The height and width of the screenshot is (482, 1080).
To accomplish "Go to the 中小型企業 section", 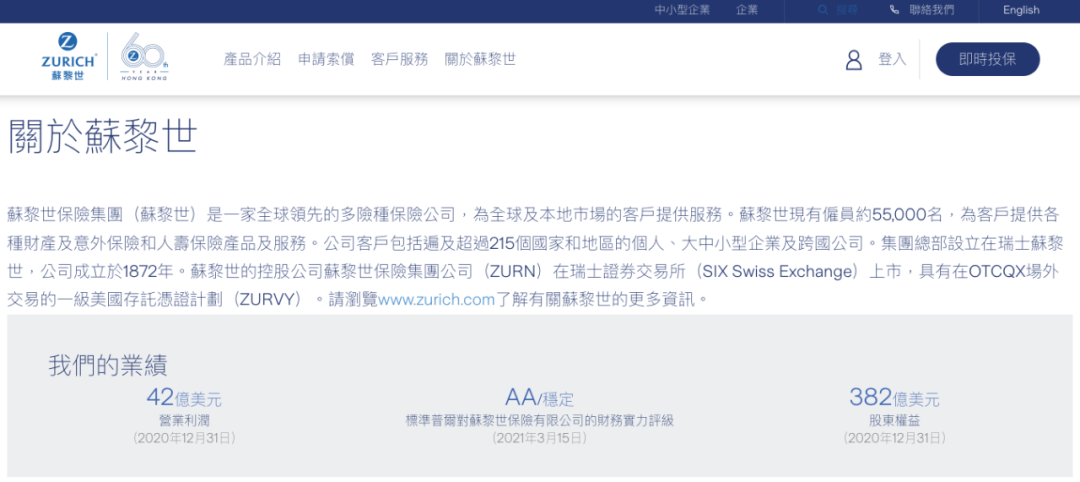I will pyautogui.click(x=682, y=10).
